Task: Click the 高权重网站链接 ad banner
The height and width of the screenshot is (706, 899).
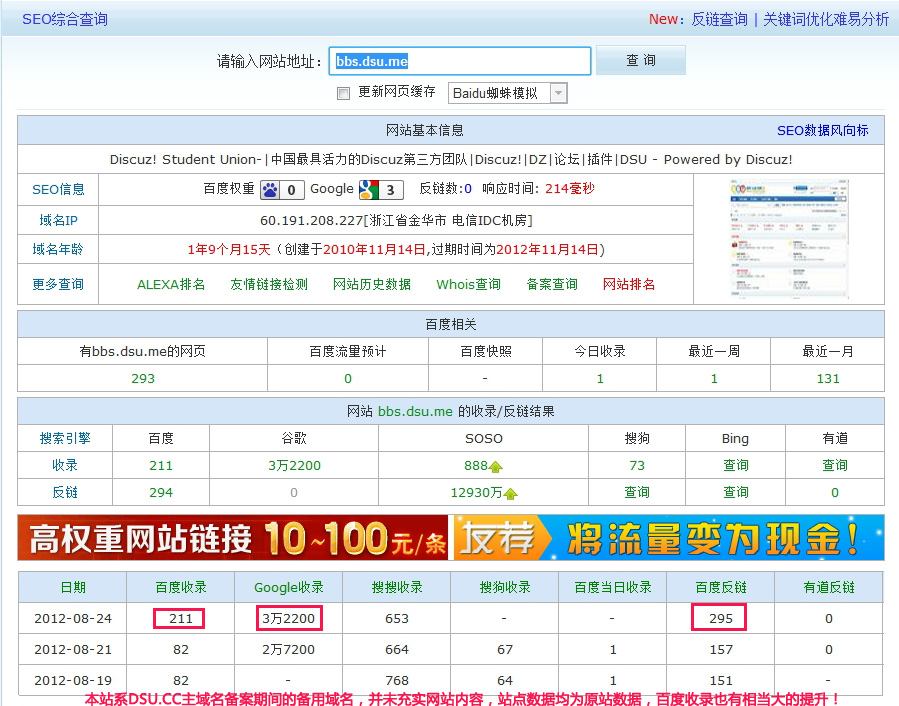Action: pyautogui.click(x=233, y=537)
